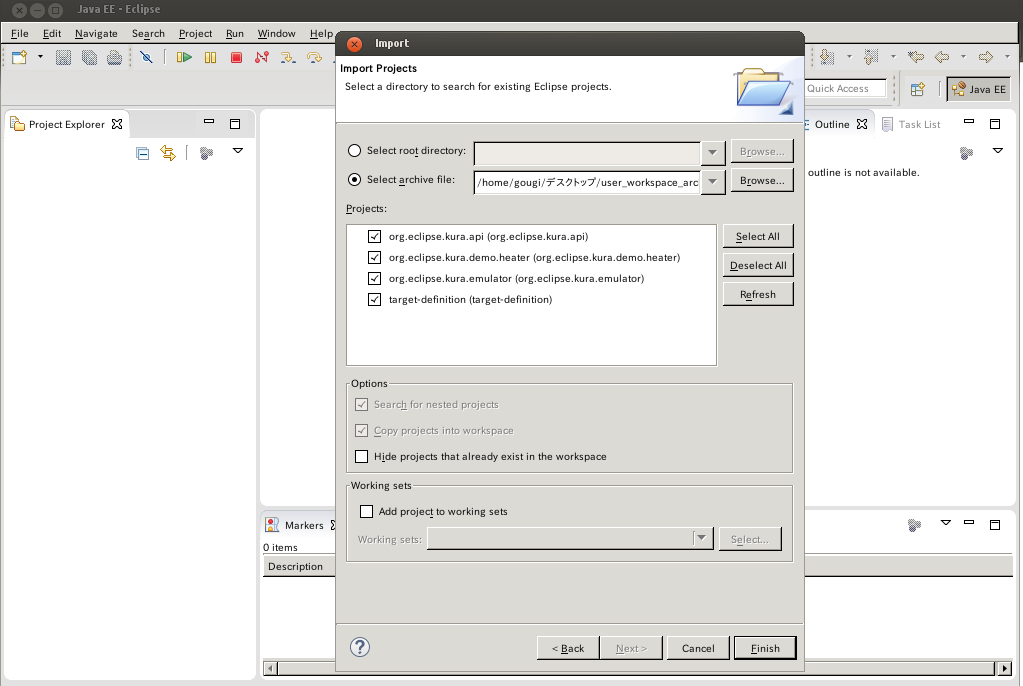
Task: Open the Forward navigation history dropdown
Action: tap(1007, 57)
